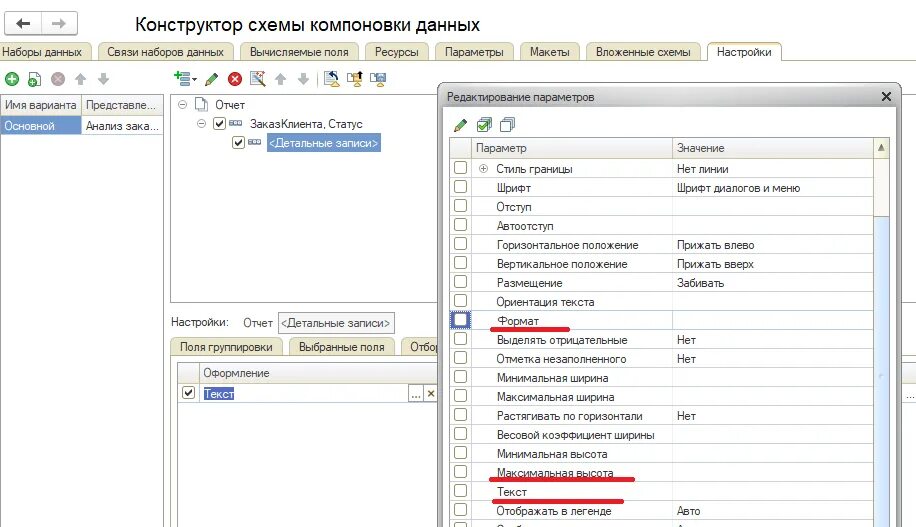The width and height of the screenshot is (916, 527).
Task: Check all parameters in the dialog
Action: (x=484, y=124)
